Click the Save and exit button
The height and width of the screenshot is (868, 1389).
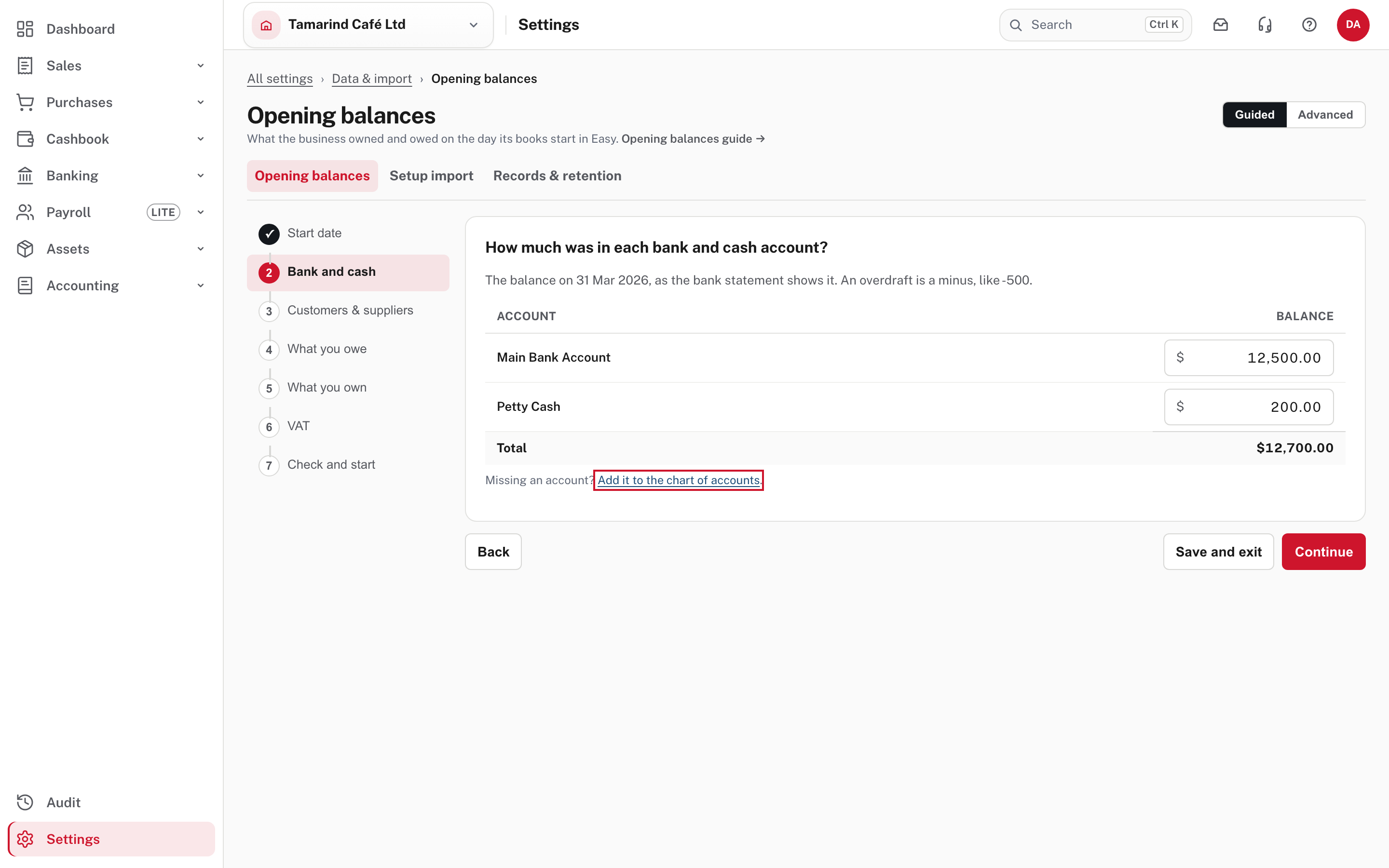(x=1219, y=552)
